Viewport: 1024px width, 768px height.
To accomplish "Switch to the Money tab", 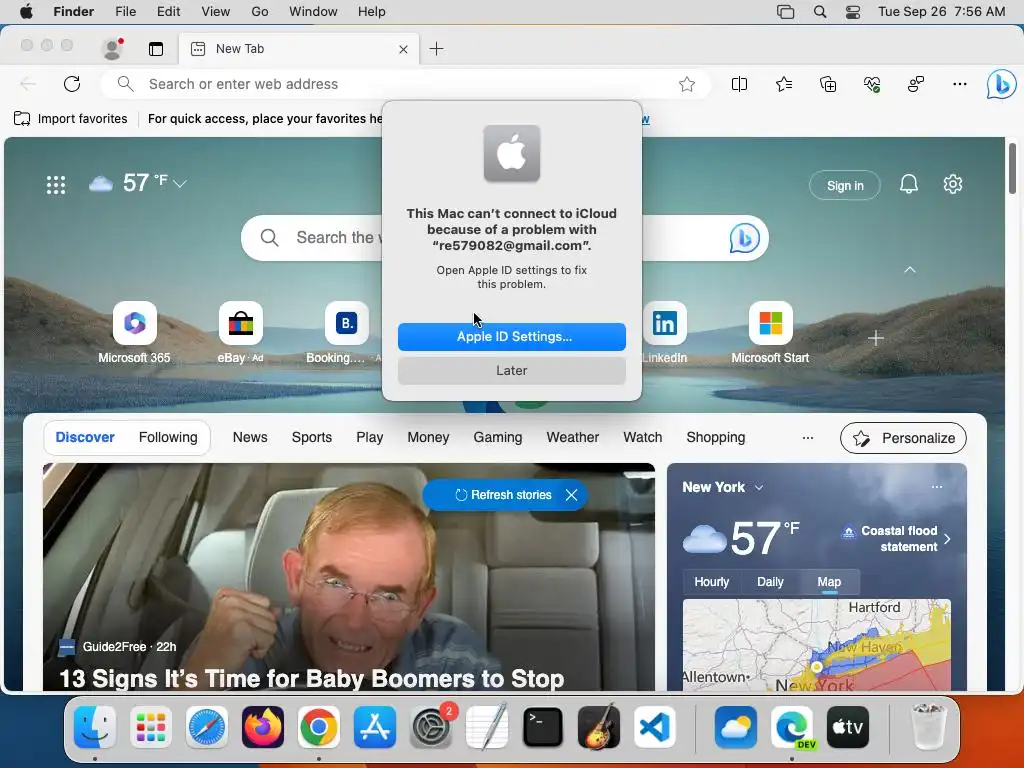I will pyautogui.click(x=428, y=437).
